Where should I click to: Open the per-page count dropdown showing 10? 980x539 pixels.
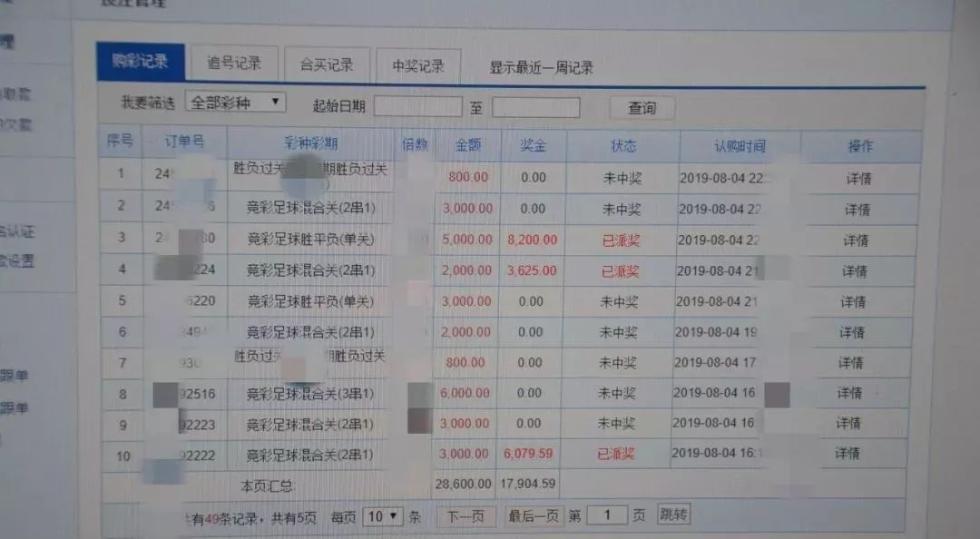click(382, 516)
